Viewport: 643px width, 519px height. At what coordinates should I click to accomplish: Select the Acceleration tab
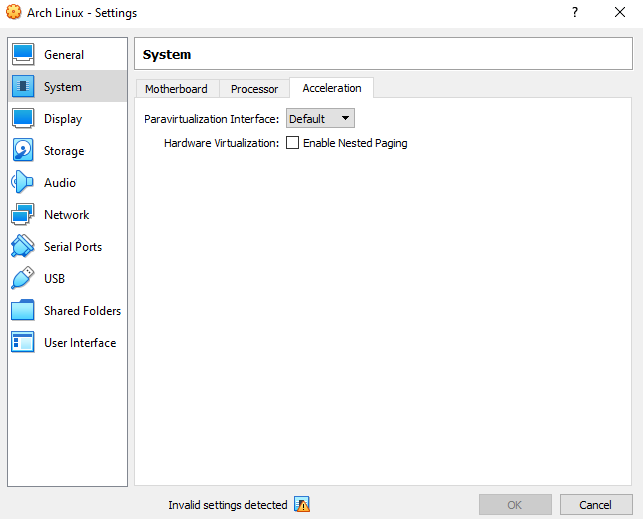click(x=332, y=88)
